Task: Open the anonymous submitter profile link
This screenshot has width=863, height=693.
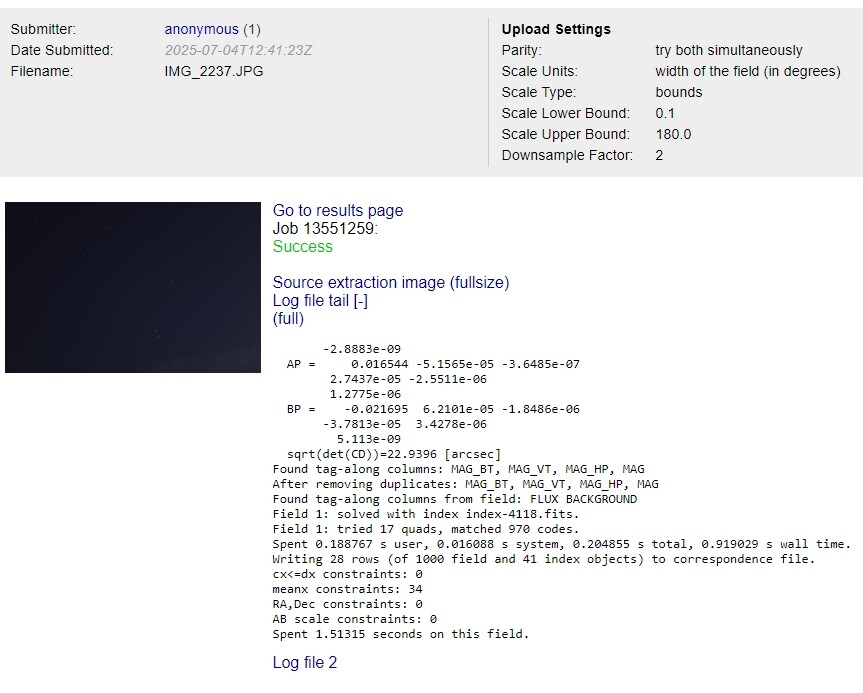Action: [201, 29]
